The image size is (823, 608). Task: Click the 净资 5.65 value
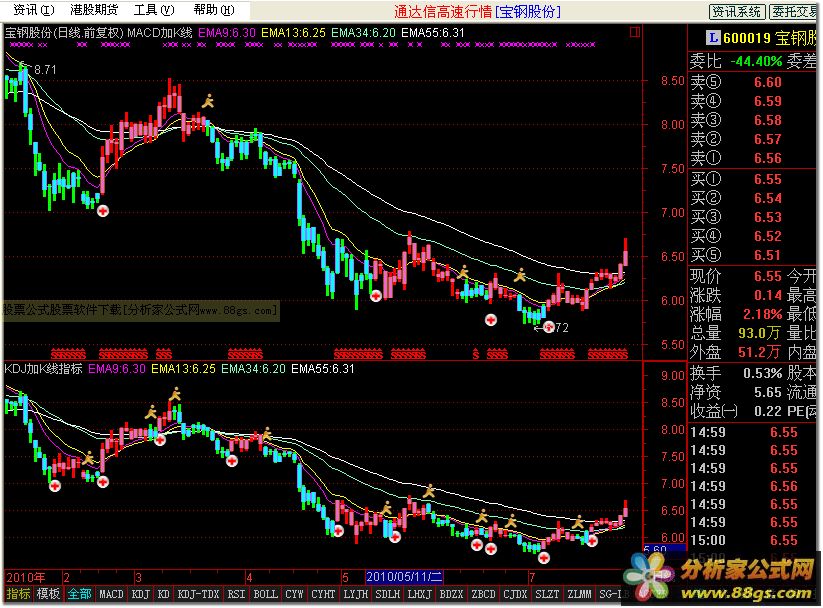pyautogui.click(x=767, y=392)
